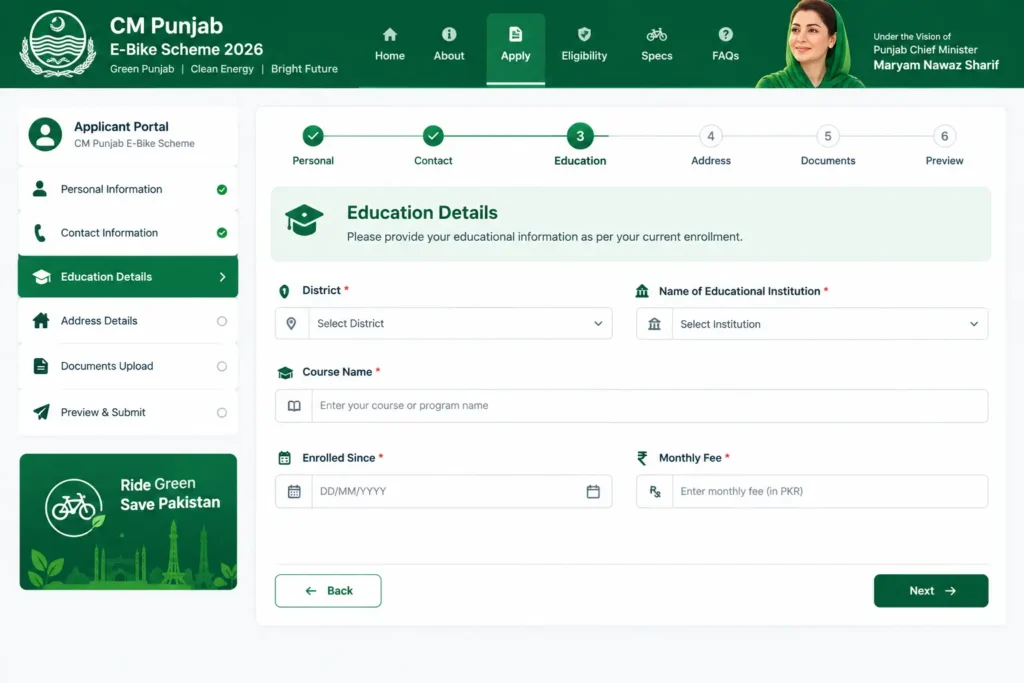Screen dimensions: 1024x683
Task: Click the Monthly Fee input field
Action: [x=812, y=492]
